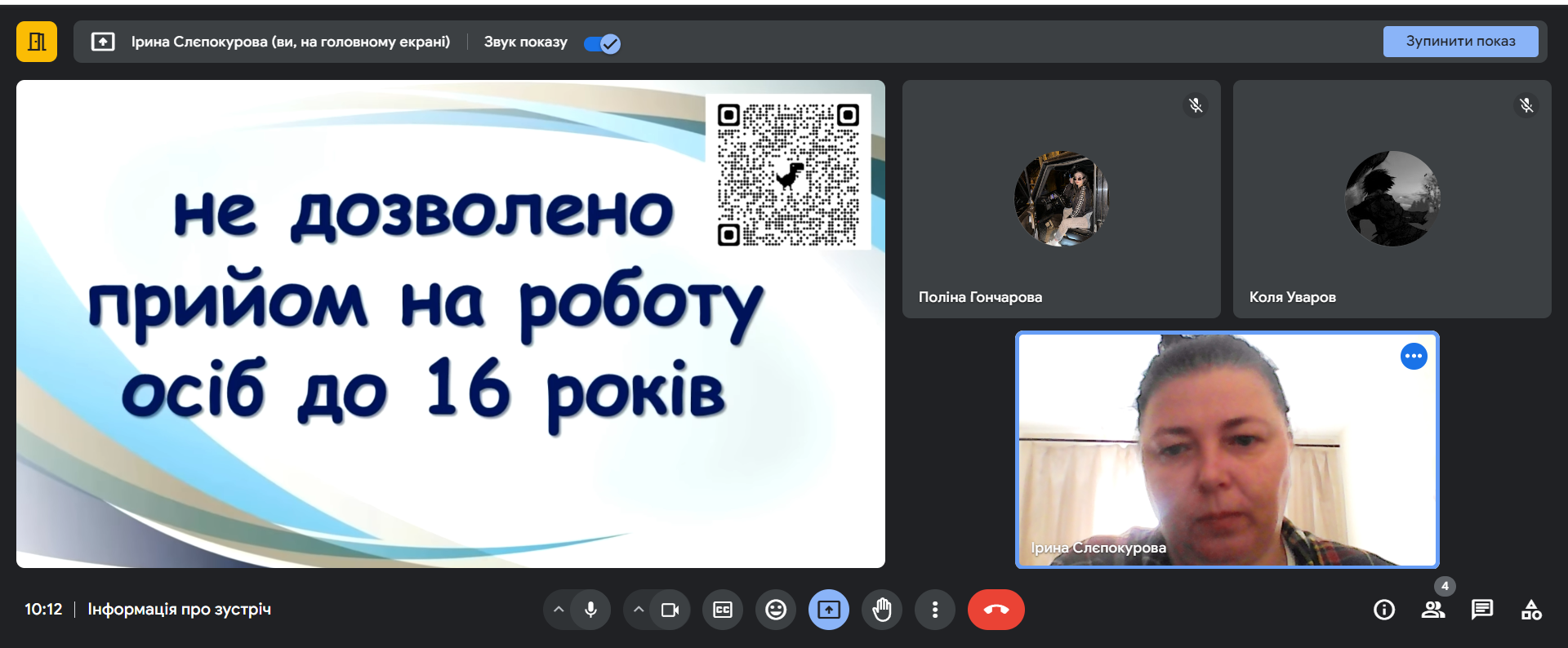
Task: Leave the call with red button
Action: point(996,610)
